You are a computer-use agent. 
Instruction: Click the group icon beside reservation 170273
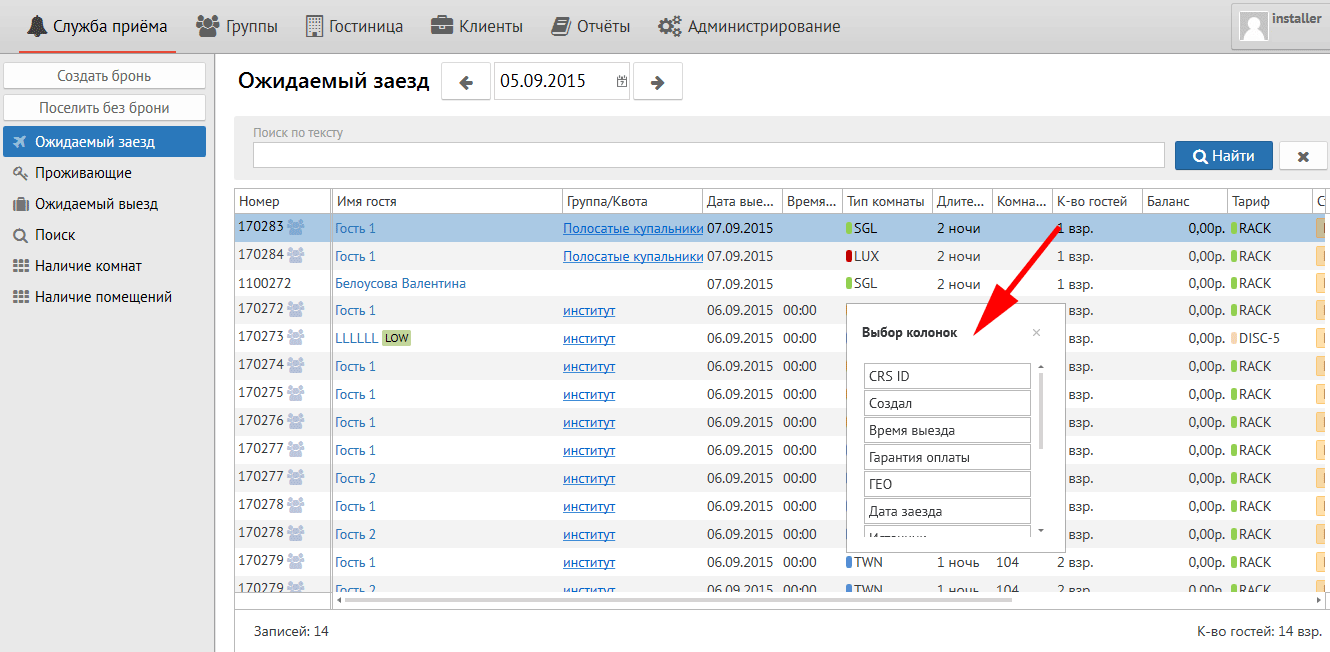[296, 338]
